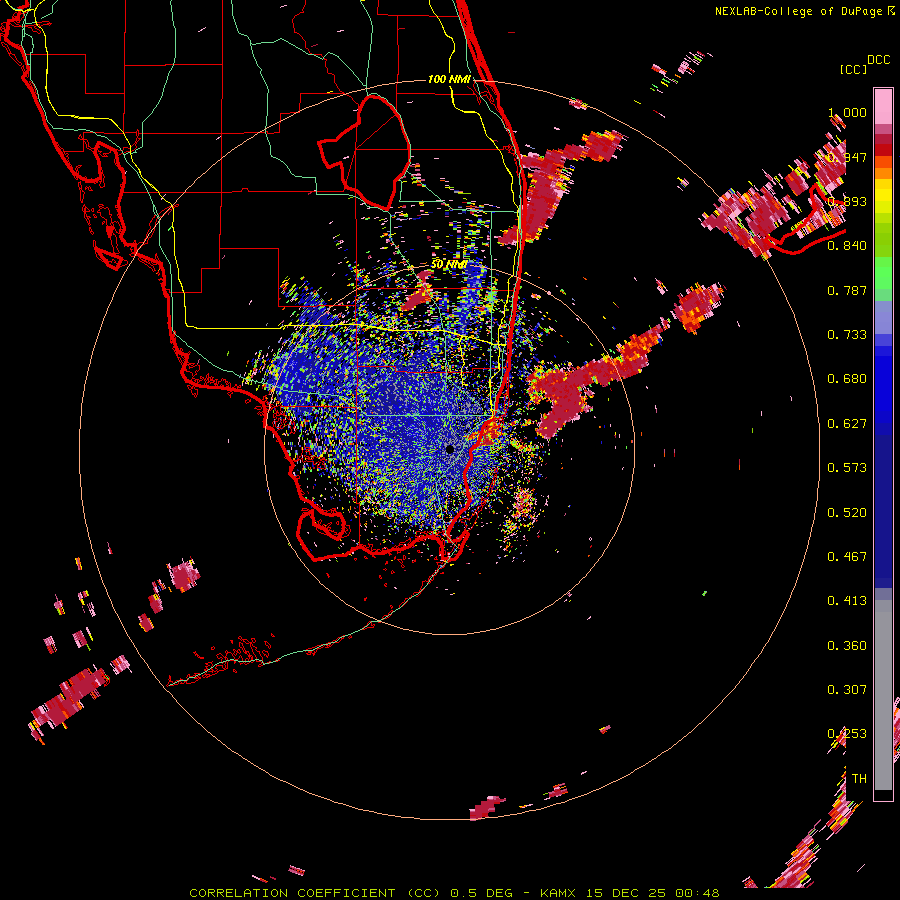
Task: Click the 50 NMI range ring label
Action: [449, 265]
